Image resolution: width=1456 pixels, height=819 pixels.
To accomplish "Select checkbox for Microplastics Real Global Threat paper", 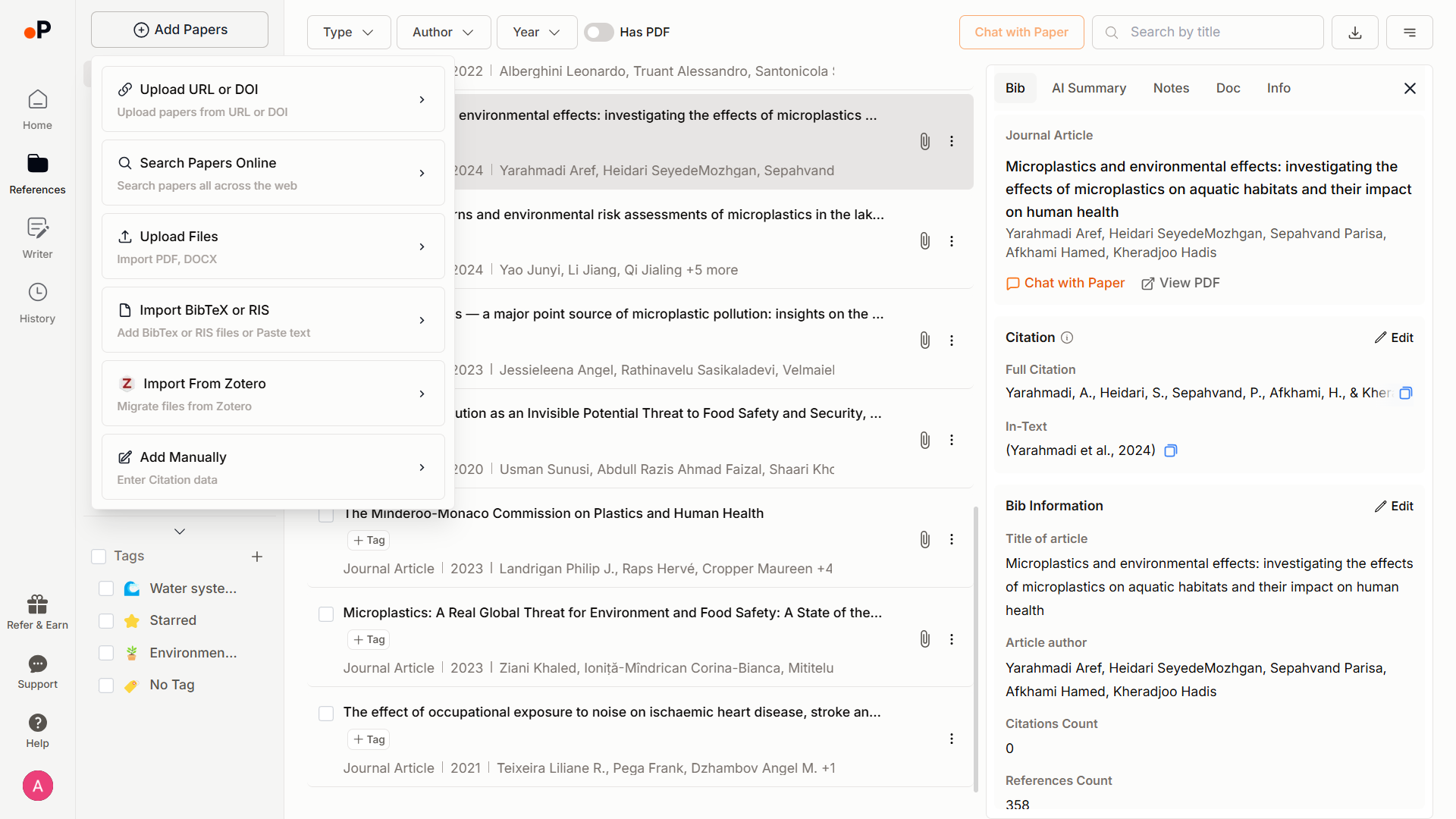I will pos(326,613).
